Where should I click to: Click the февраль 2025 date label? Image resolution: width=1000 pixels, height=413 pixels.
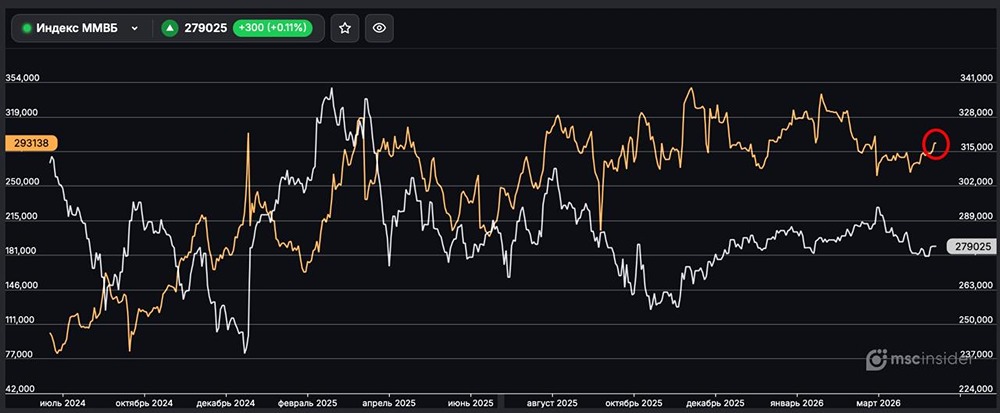(x=308, y=403)
